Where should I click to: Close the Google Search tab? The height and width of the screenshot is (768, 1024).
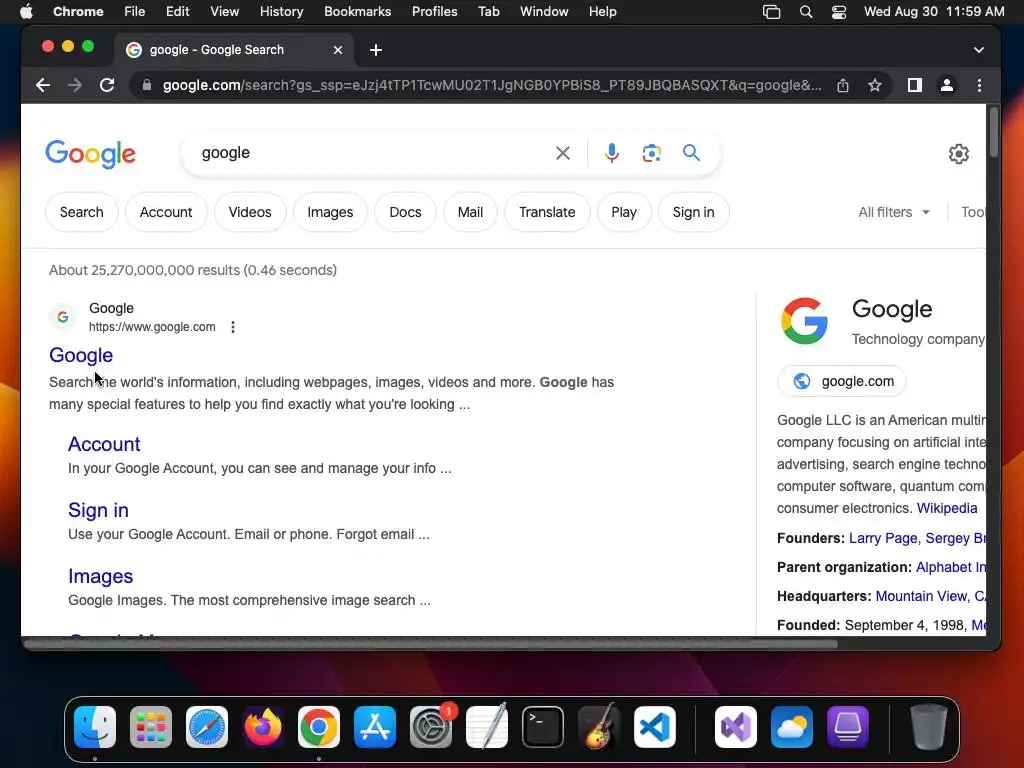click(338, 50)
